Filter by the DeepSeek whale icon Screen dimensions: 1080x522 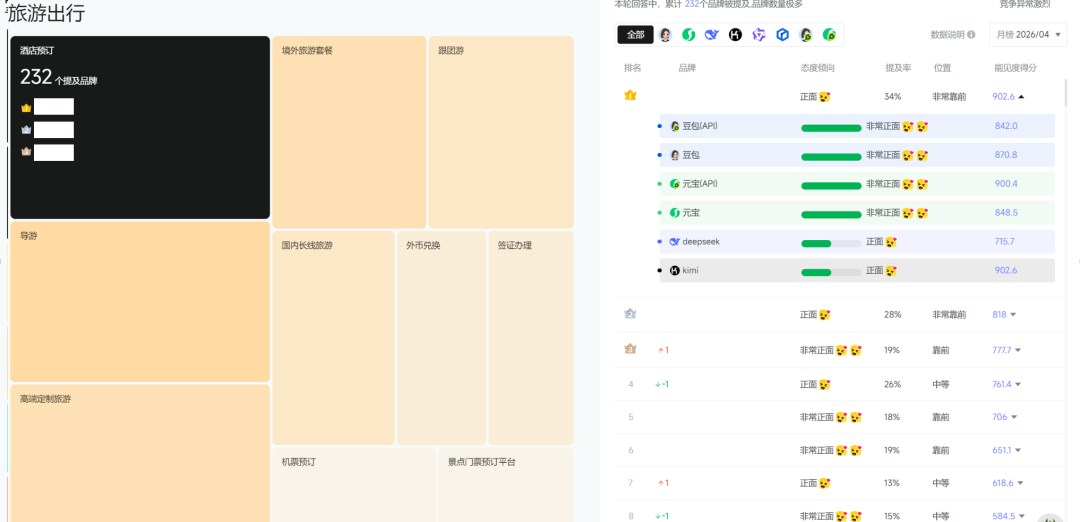pyautogui.click(x=712, y=34)
